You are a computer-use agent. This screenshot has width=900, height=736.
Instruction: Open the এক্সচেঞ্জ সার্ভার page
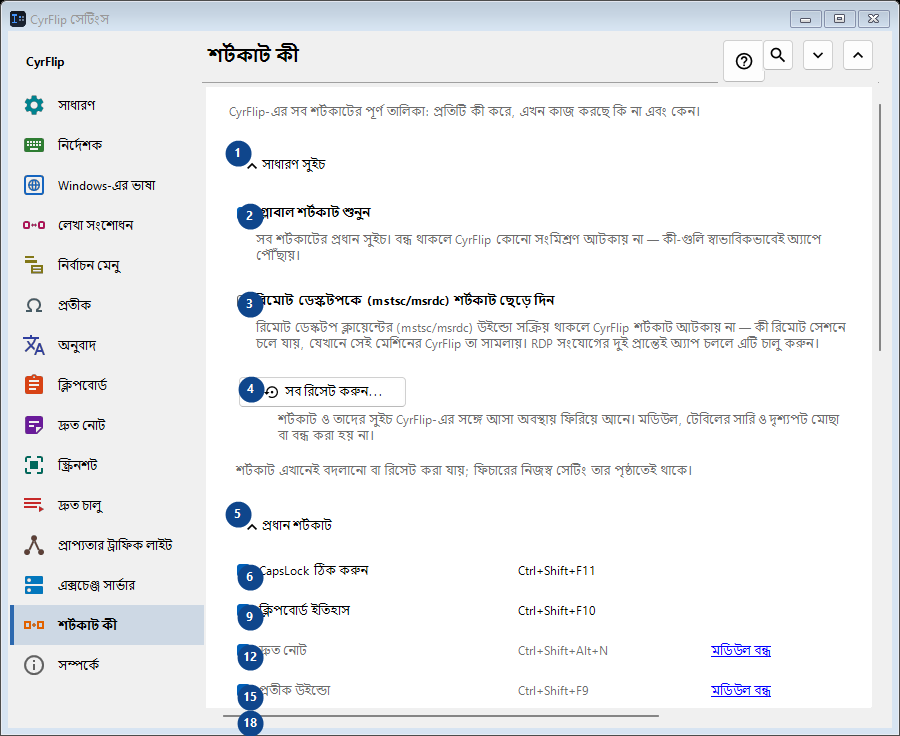(107, 585)
